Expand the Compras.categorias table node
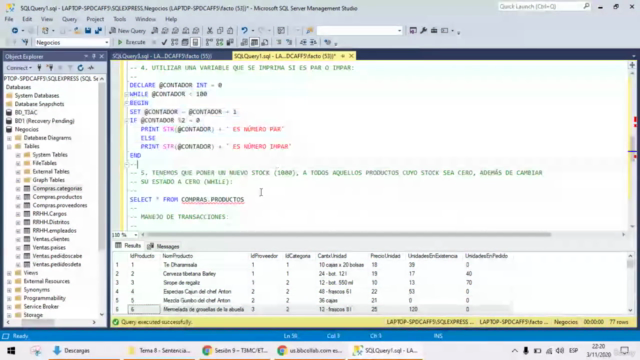Viewport: 640px width, 360px height. point(18,189)
